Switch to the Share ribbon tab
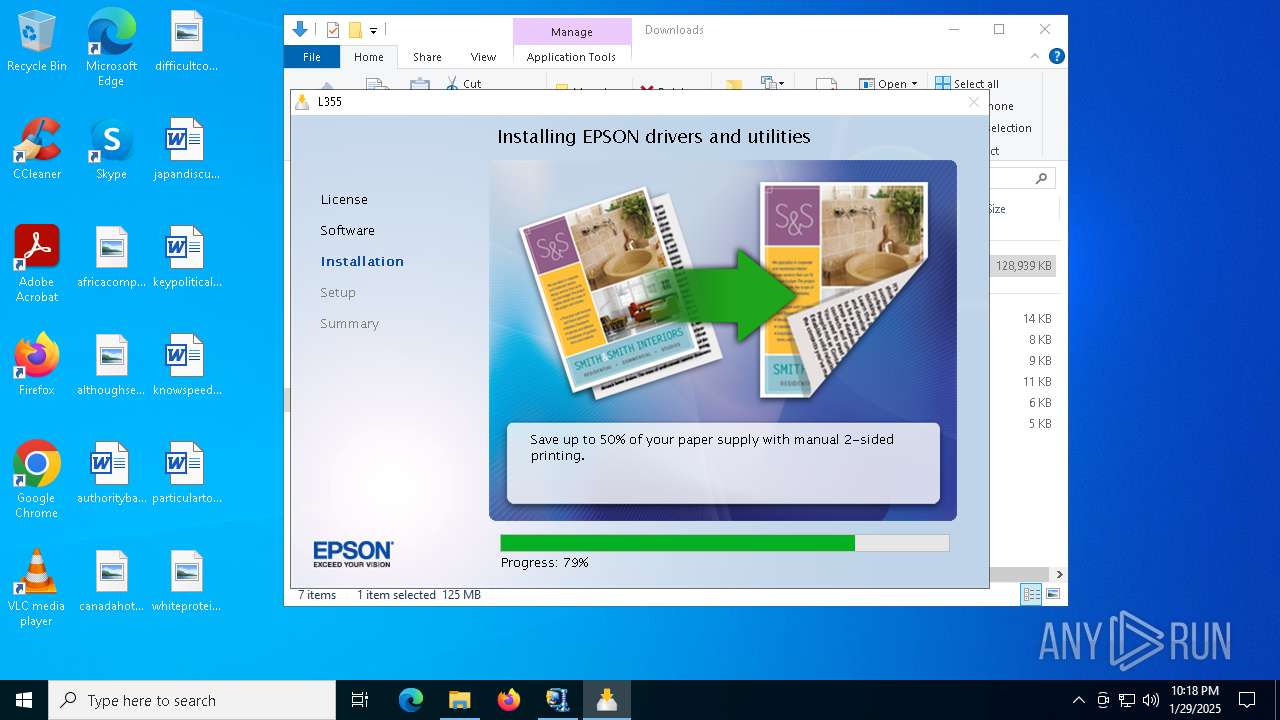 pyautogui.click(x=427, y=57)
